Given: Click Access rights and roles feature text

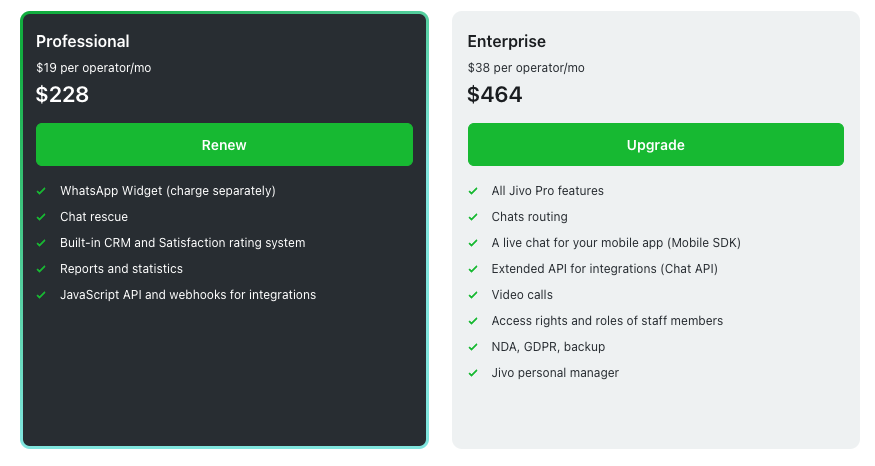Looking at the screenshot, I should point(607,321).
